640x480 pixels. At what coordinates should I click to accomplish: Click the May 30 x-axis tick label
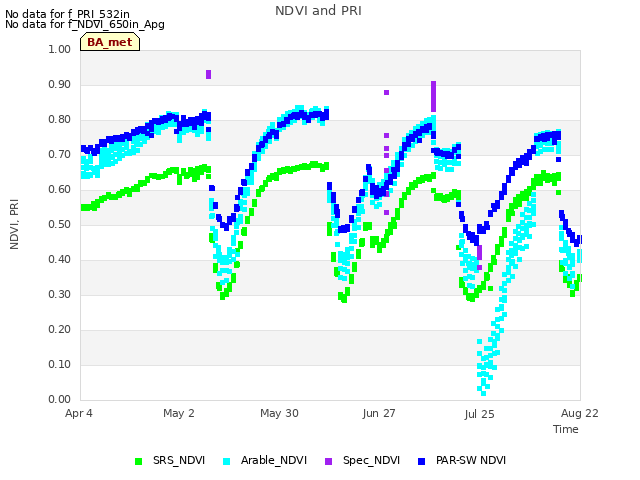[280, 413]
